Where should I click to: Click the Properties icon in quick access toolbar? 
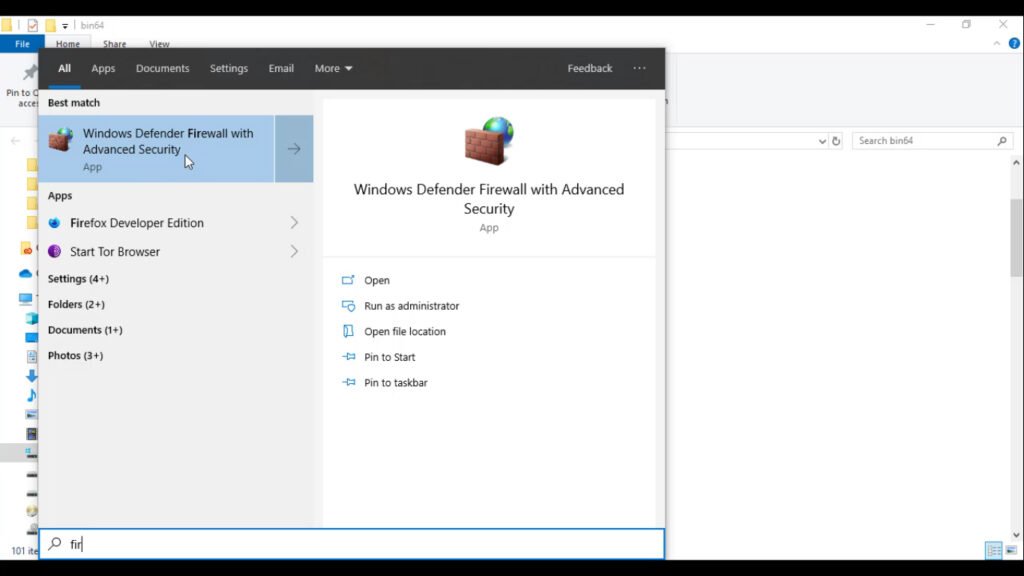pyautogui.click(x=33, y=25)
